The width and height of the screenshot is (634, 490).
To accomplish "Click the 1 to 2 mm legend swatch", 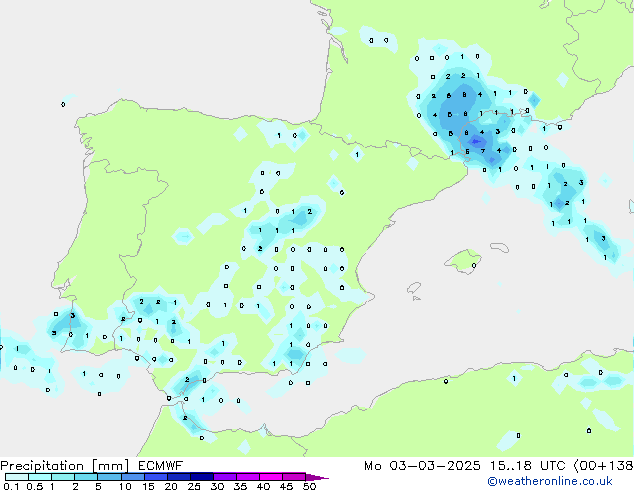I will 63,477.
